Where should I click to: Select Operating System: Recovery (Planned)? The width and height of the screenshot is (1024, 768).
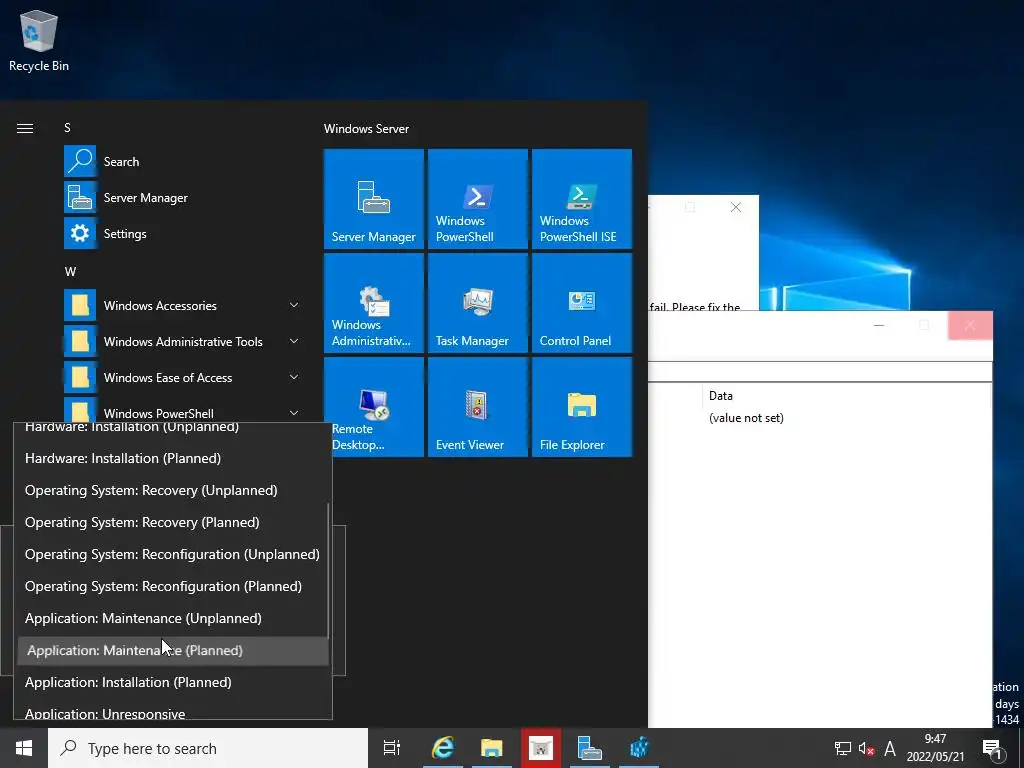tap(172, 522)
